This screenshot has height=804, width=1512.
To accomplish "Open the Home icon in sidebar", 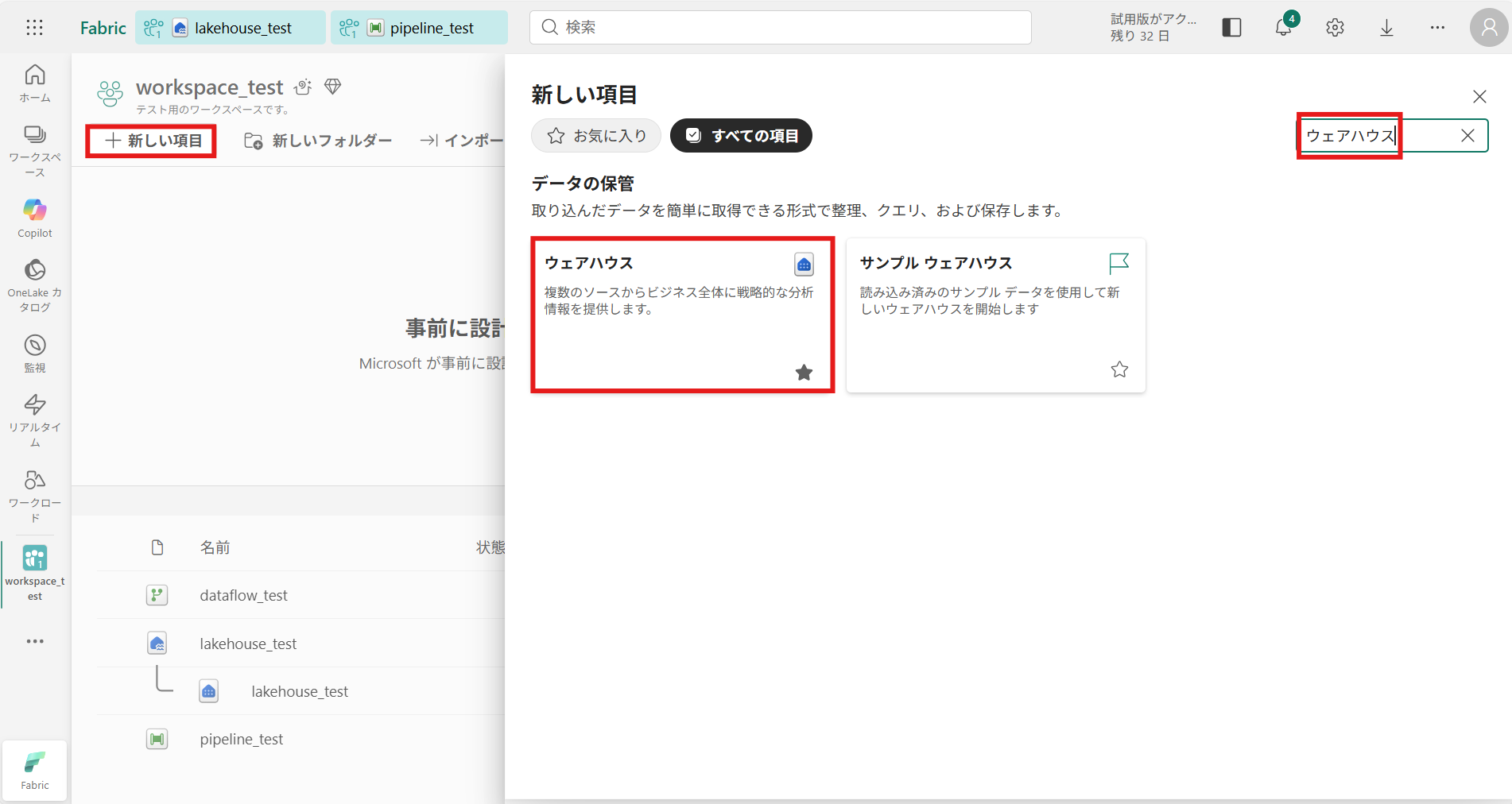I will pyautogui.click(x=35, y=83).
